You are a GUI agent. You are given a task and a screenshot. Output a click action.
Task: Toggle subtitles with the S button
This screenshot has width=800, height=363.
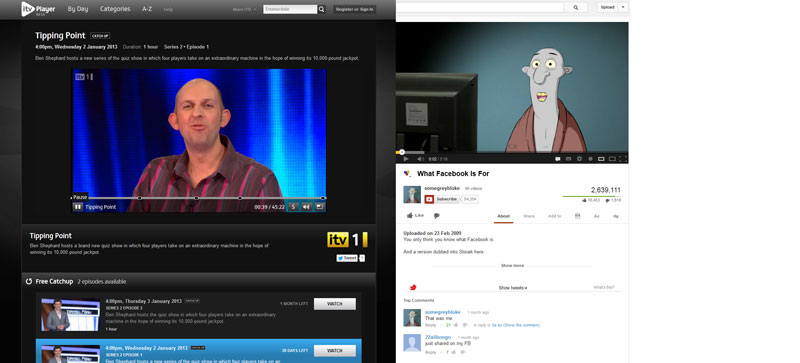pyautogui.click(x=293, y=207)
